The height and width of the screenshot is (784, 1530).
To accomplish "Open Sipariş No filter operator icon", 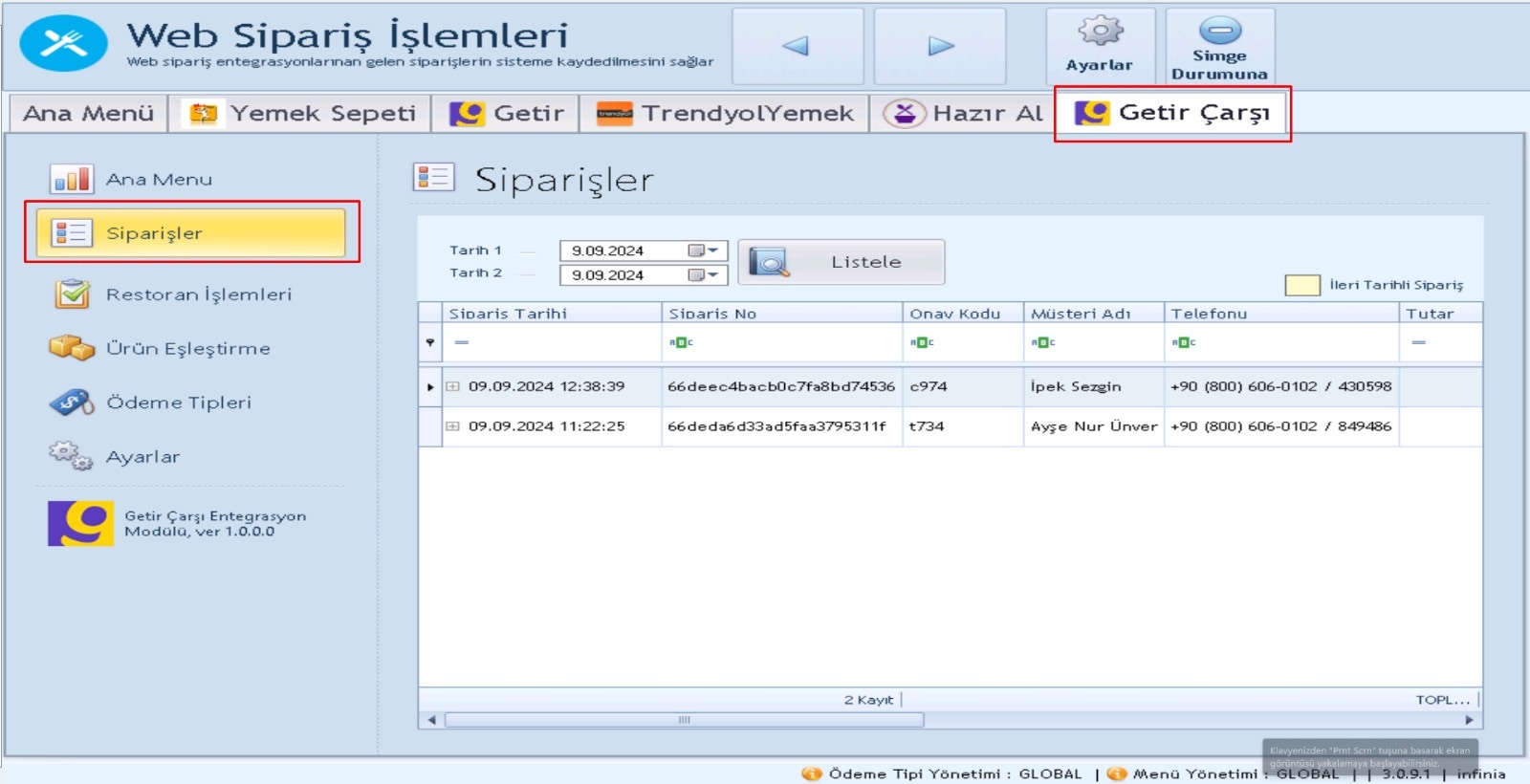I will pos(681,342).
